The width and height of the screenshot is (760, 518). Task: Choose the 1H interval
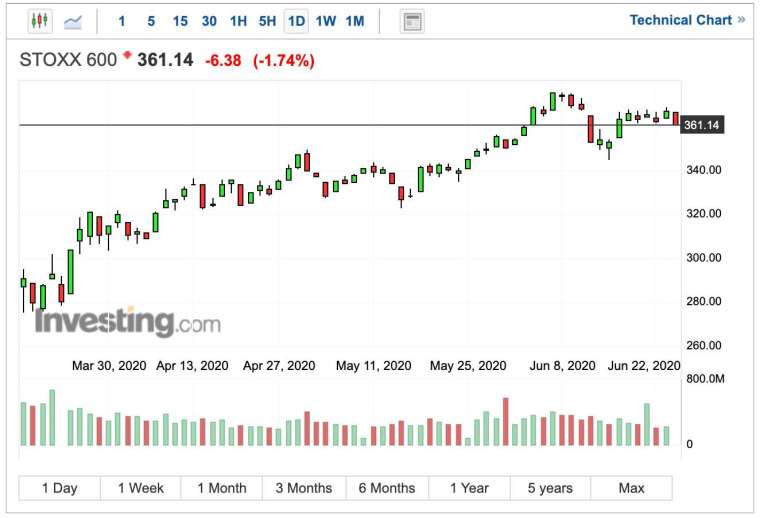point(238,21)
